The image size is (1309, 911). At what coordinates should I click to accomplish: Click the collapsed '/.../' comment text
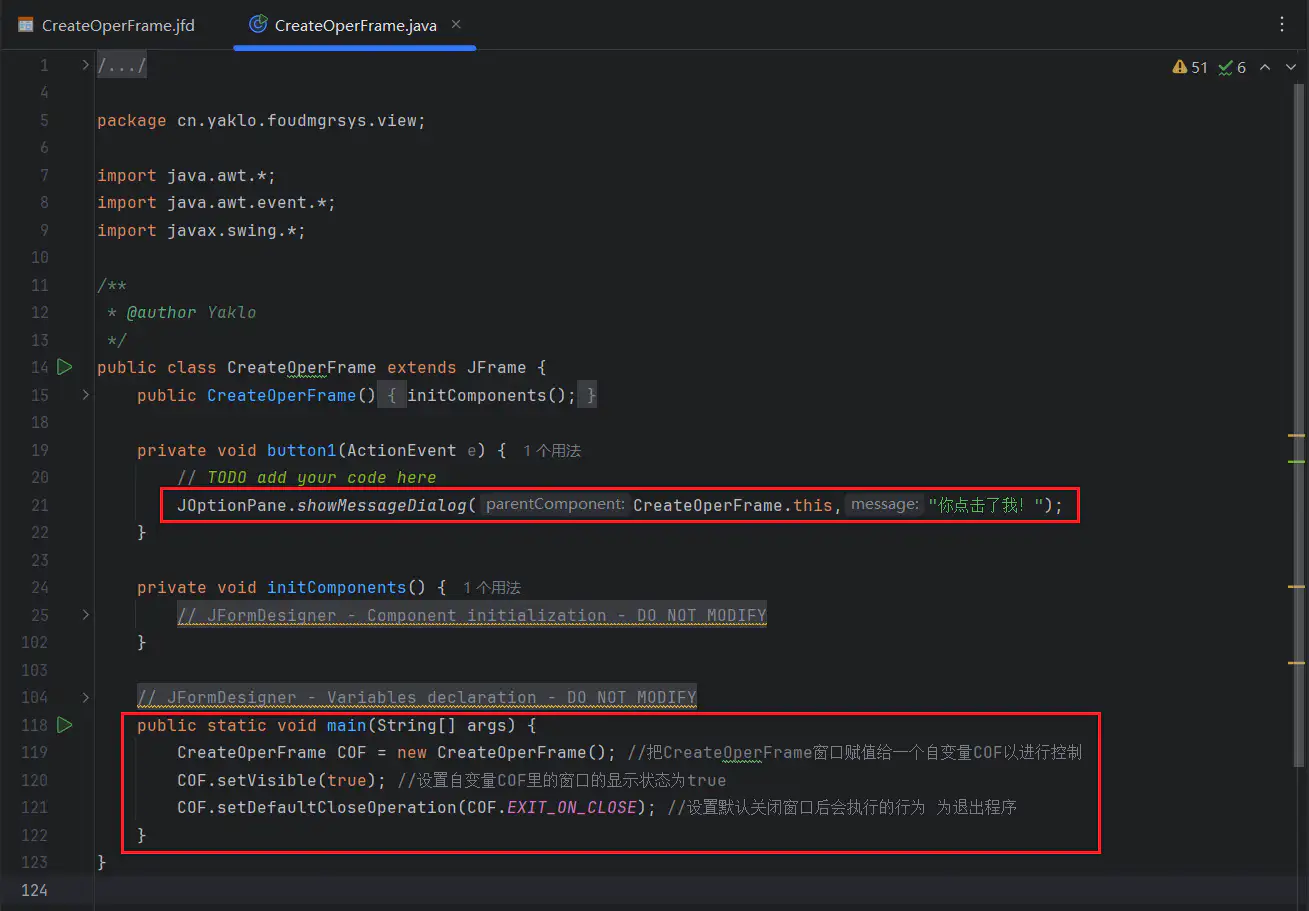(122, 66)
